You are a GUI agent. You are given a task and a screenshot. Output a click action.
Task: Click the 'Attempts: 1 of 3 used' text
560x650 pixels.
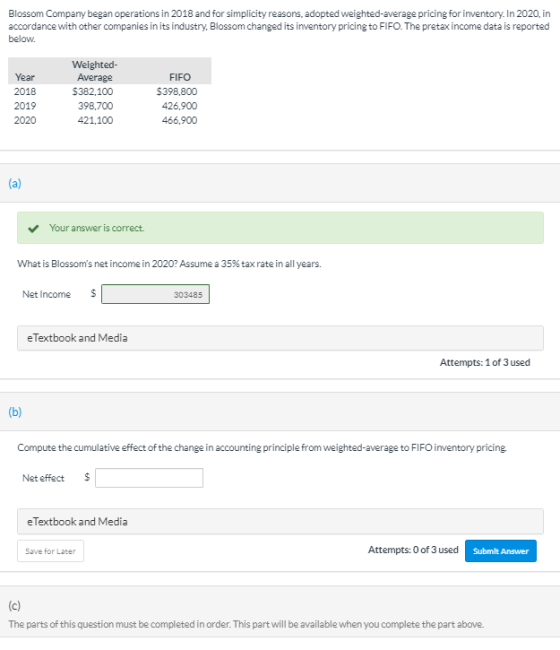click(x=485, y=362)
